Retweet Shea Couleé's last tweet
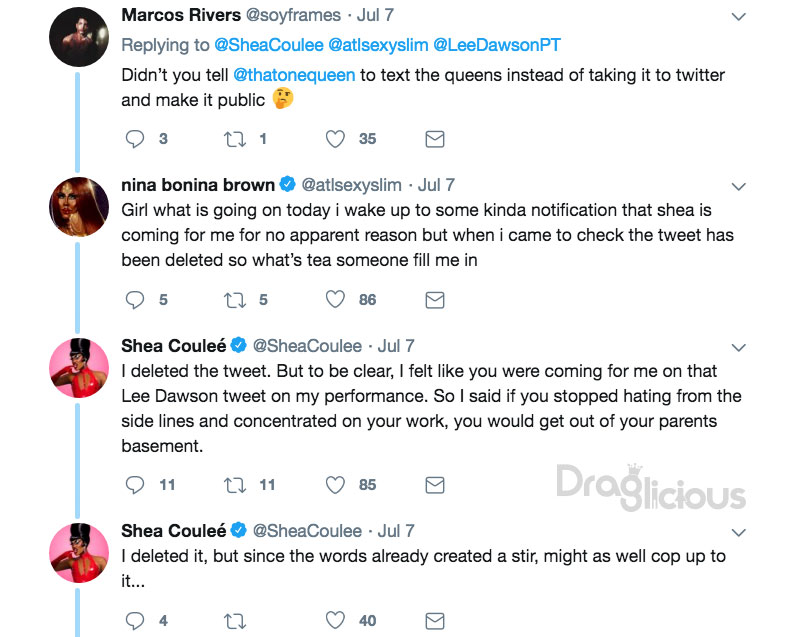Screen dimensions: 798x637 [x=235, y=621]
